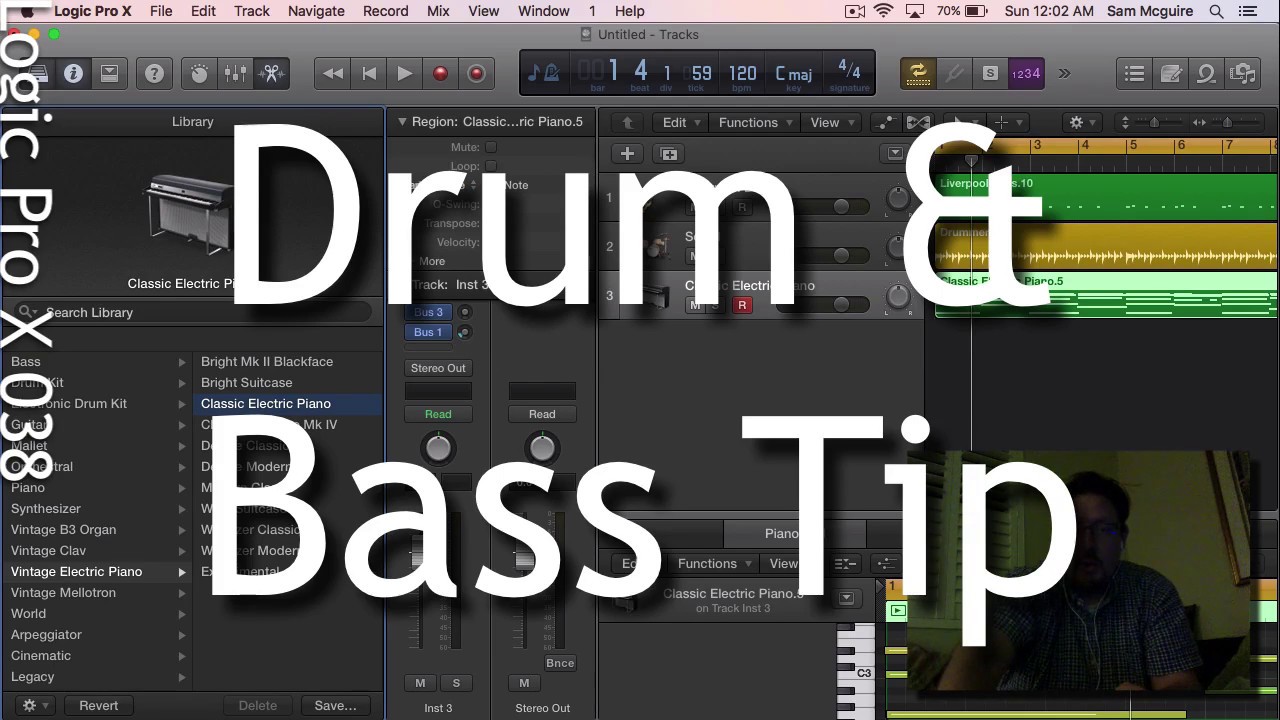Expand the Bass library category
The image size is (1280, 720).
(x=182, y=362)
